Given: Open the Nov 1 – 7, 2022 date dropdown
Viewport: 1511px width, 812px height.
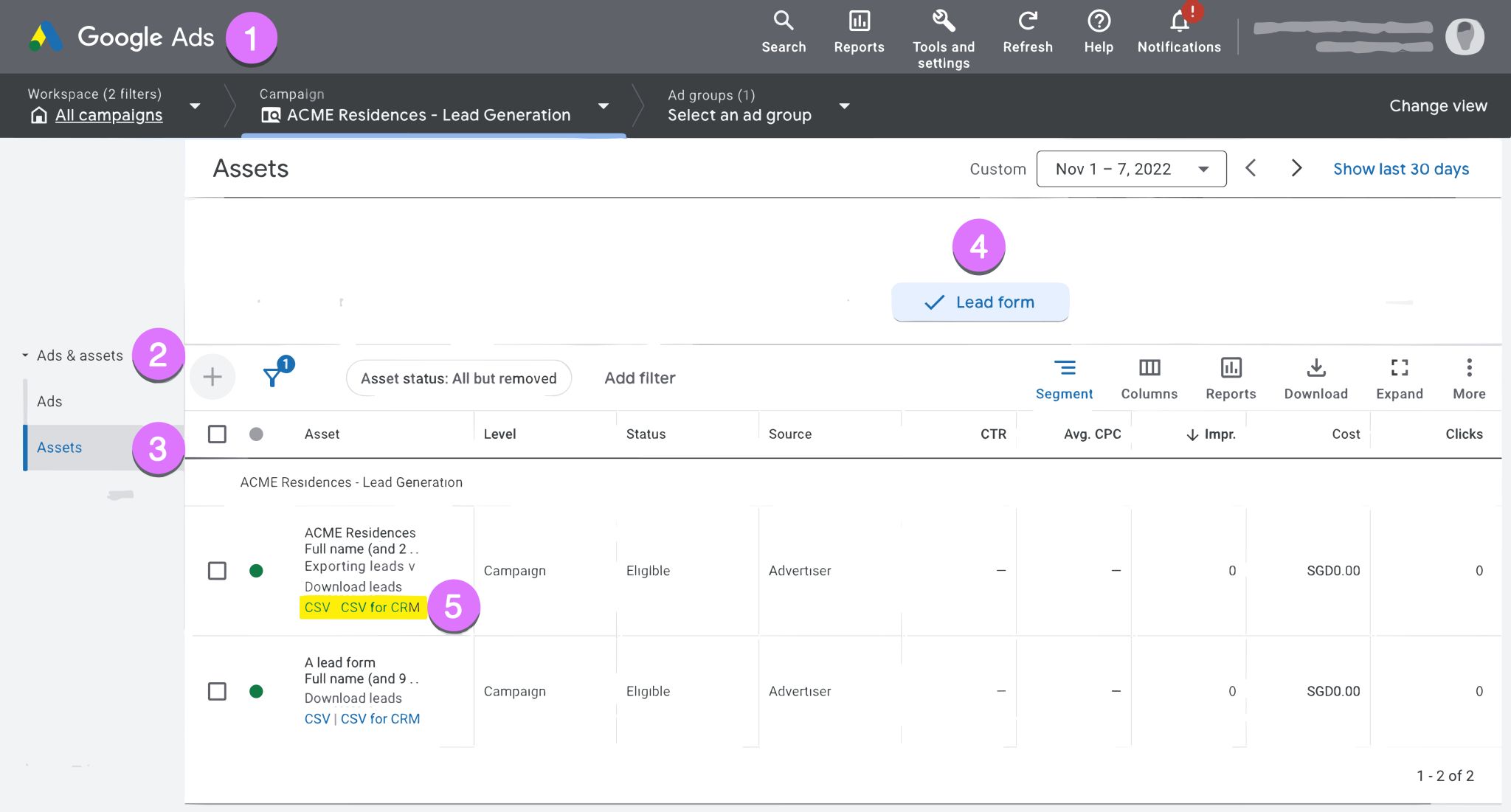Looking at the screenshot, I should click(x=1131, y=169).
